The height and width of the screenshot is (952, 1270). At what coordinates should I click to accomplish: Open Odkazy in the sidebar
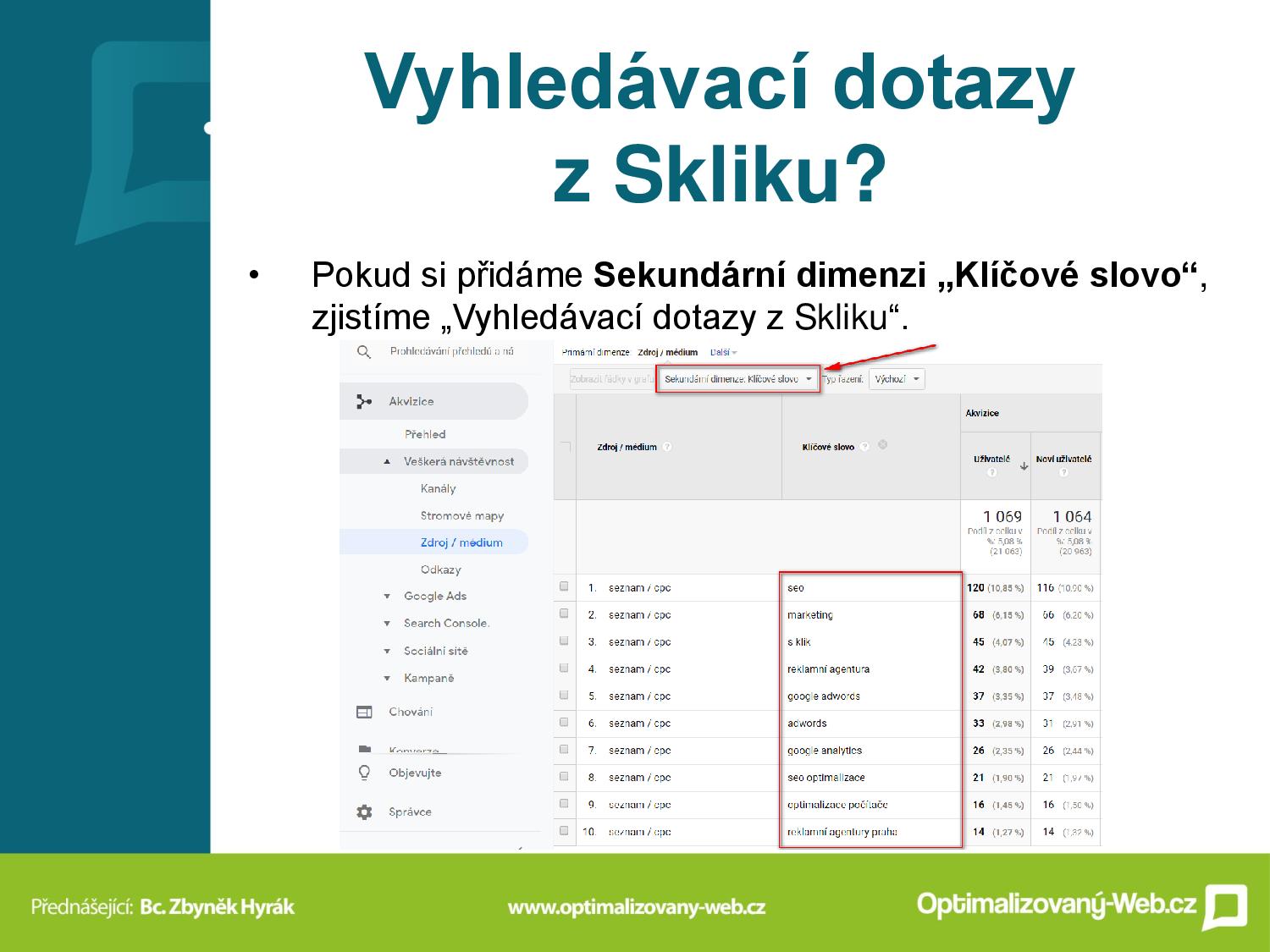coord(440,570)
